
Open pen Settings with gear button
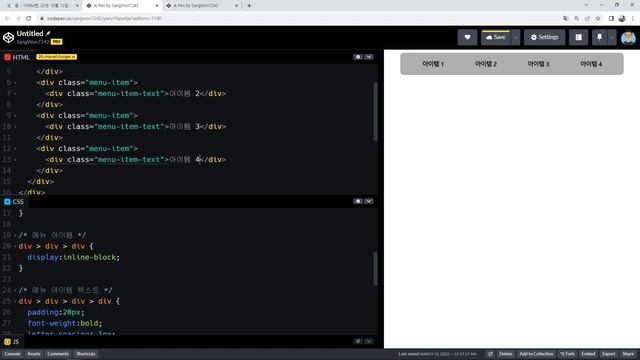[544, 37]
